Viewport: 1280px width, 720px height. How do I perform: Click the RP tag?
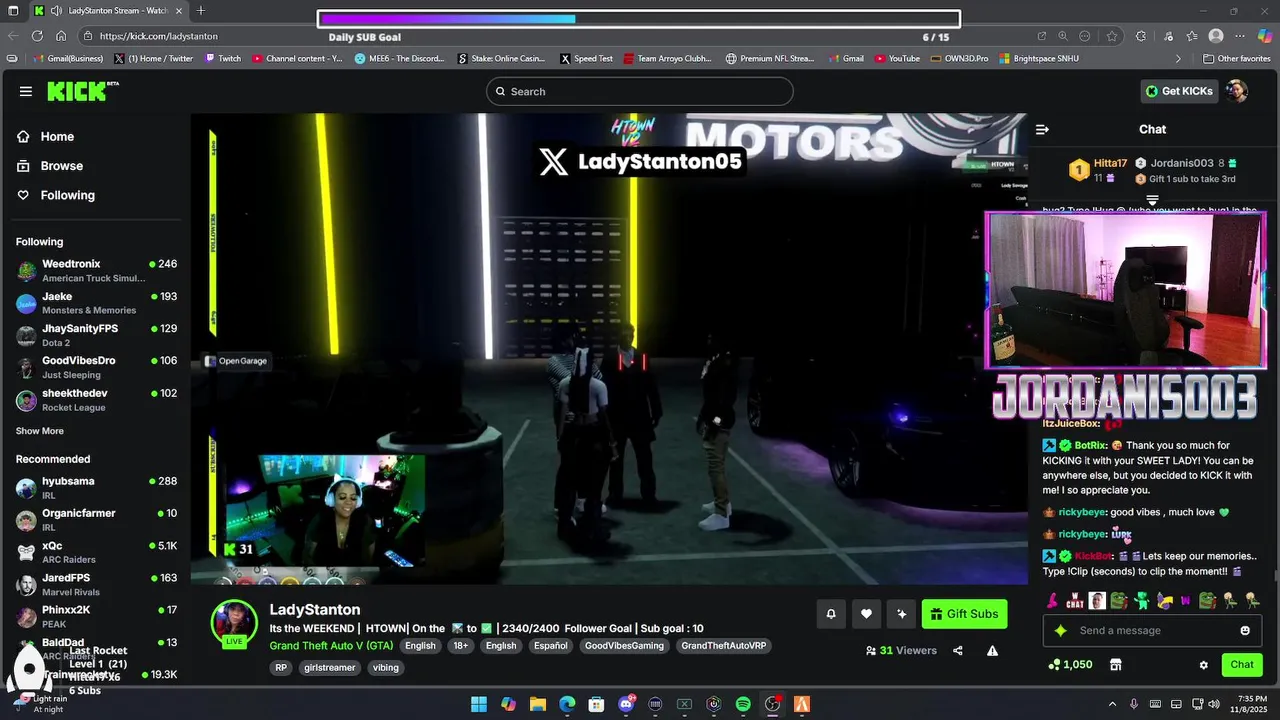(281, 668)
